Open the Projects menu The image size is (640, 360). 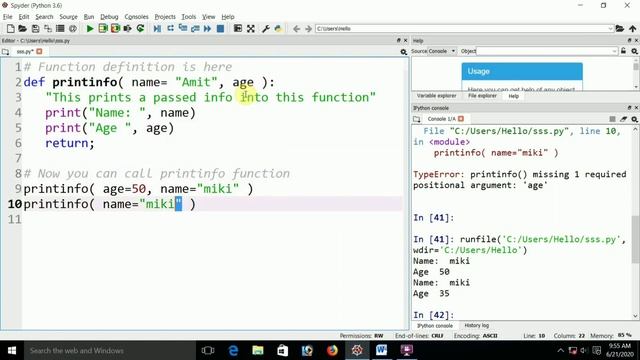pos(165,17)
